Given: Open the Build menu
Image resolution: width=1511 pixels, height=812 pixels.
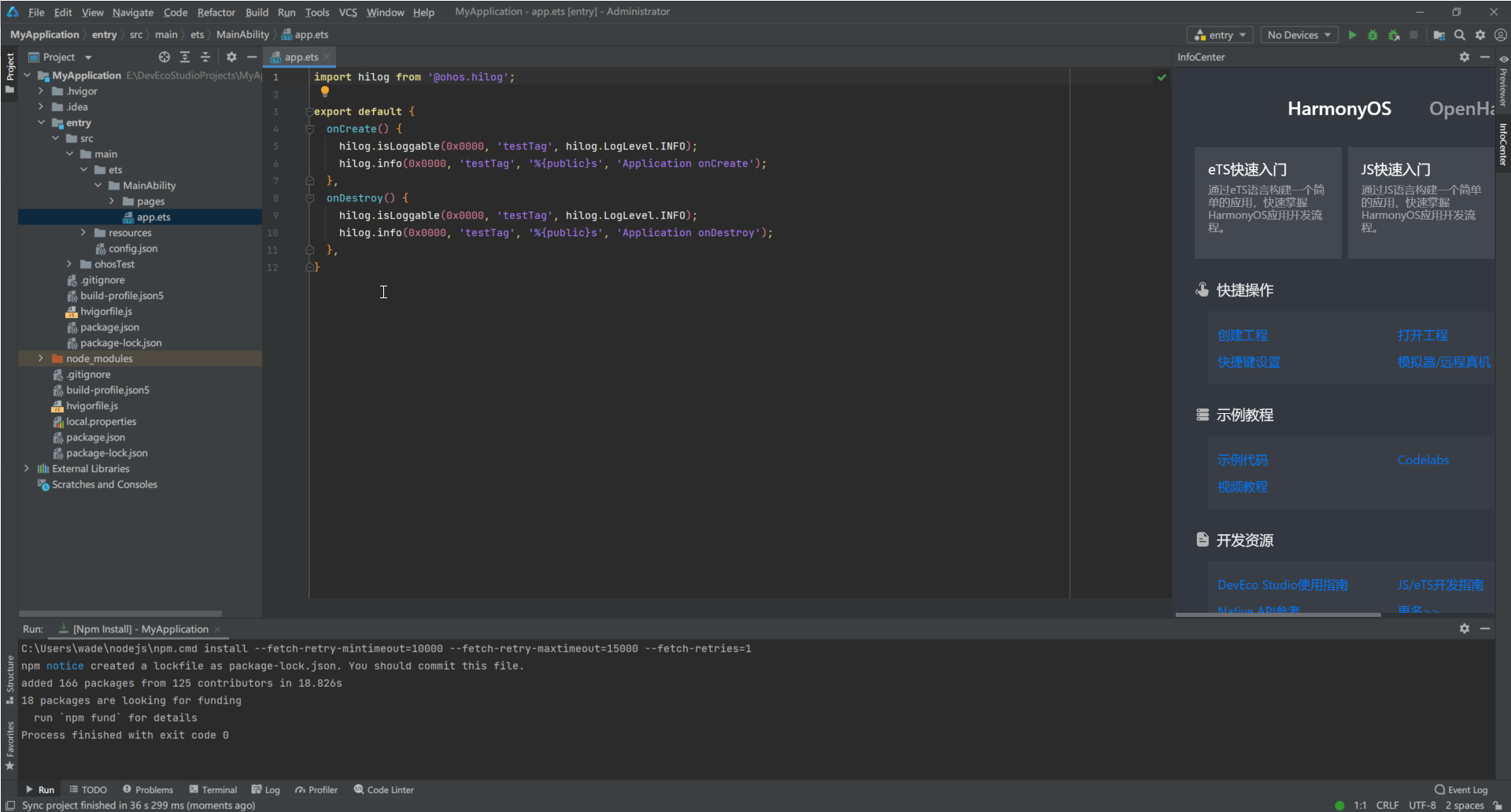Looking at the screenshot, I should tap(257, 12).
